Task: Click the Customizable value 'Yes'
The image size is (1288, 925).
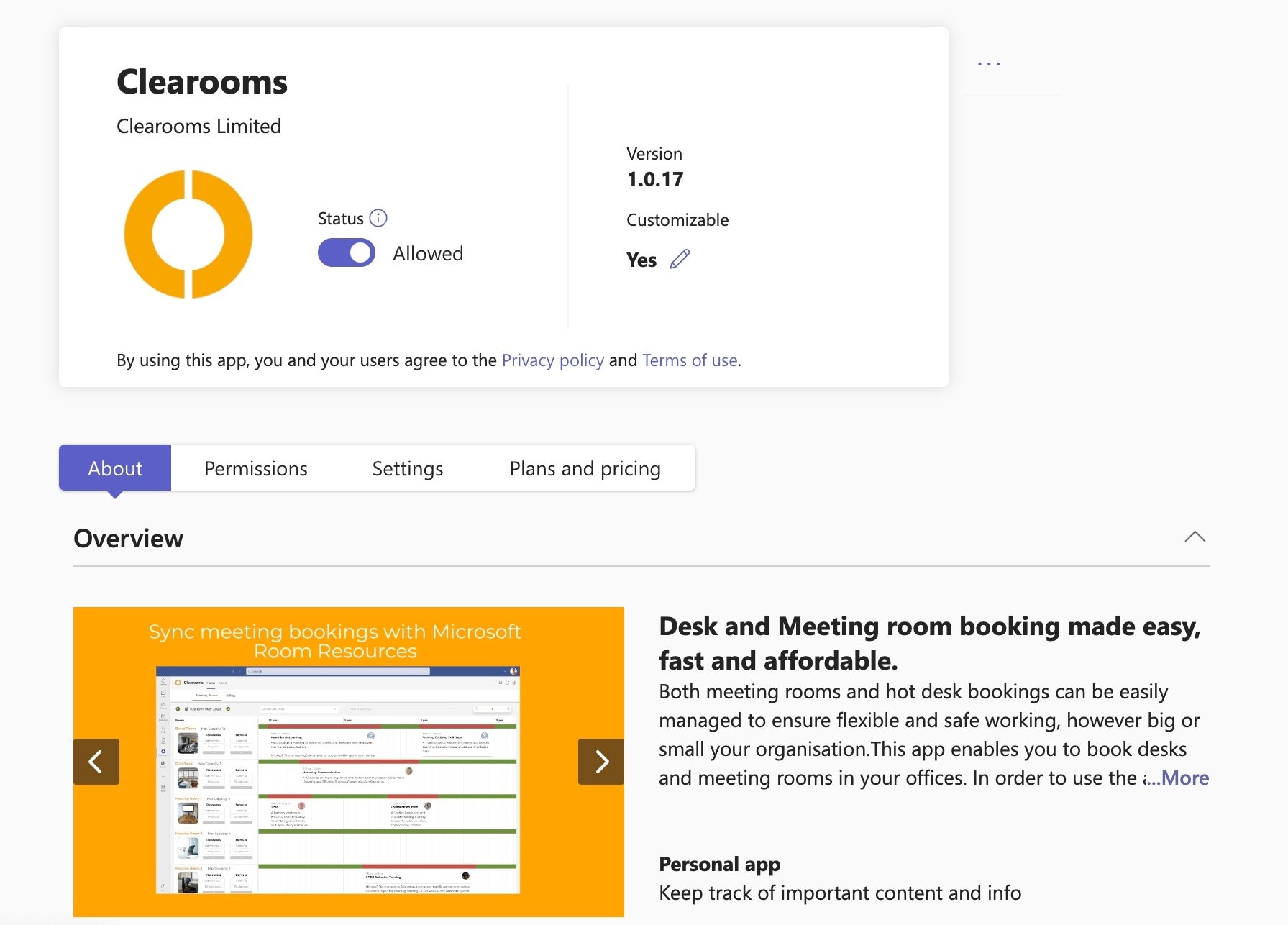Action: click(x=641, y=260)
